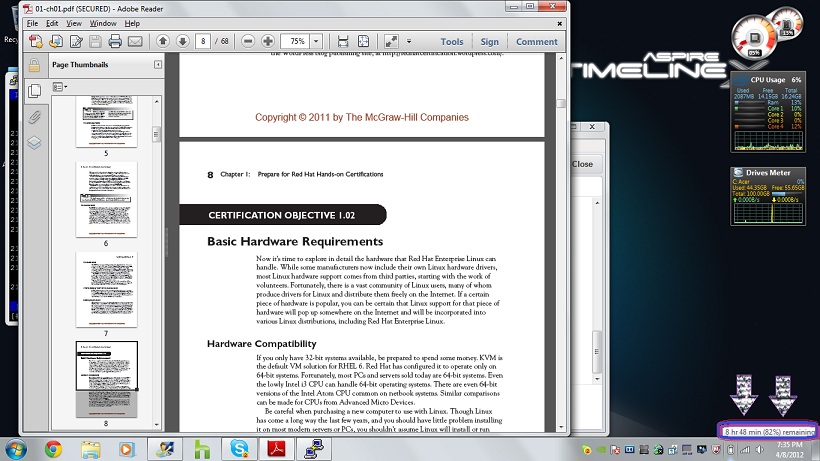Select page 6 thumbnail
The image size is (820, 461).
[106, 199]
